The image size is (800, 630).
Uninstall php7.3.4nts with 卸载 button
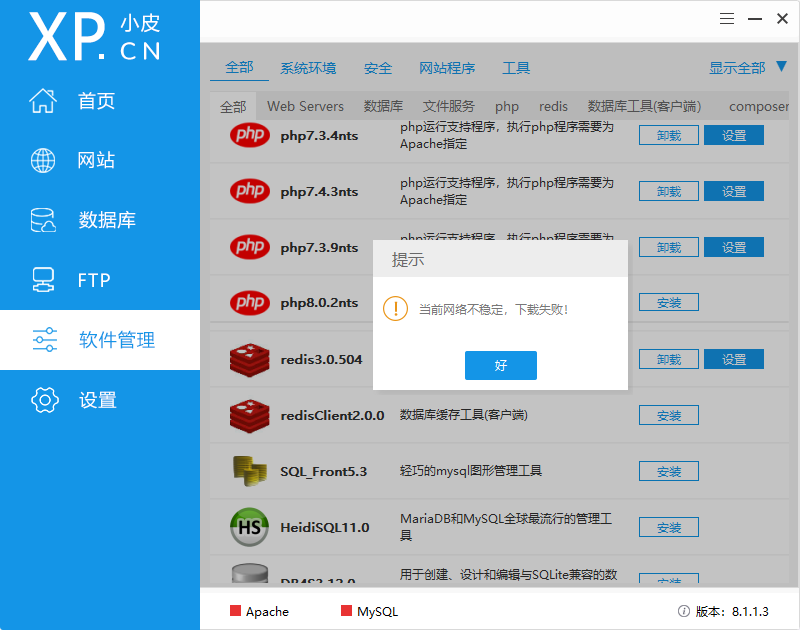(x=669, y=135)
